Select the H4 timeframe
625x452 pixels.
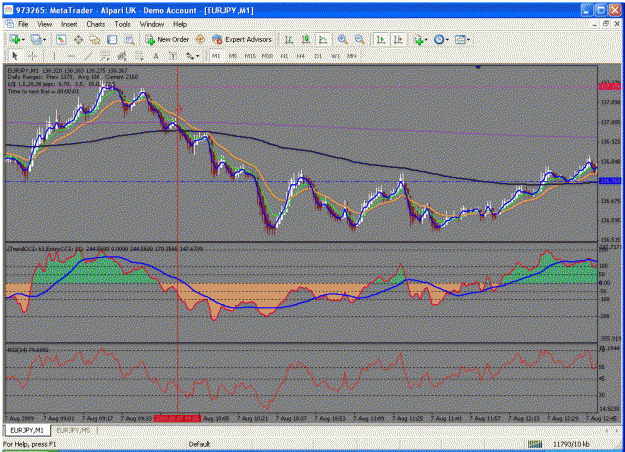[x=301, y=56]
